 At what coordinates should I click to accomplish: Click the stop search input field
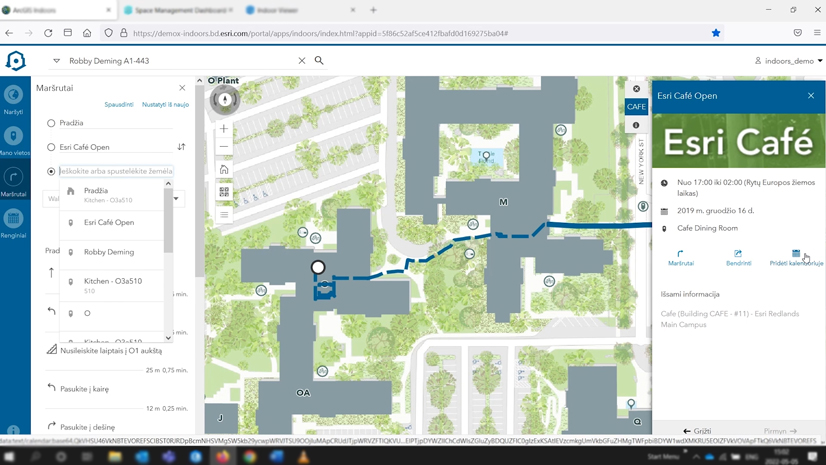(116, 171)
